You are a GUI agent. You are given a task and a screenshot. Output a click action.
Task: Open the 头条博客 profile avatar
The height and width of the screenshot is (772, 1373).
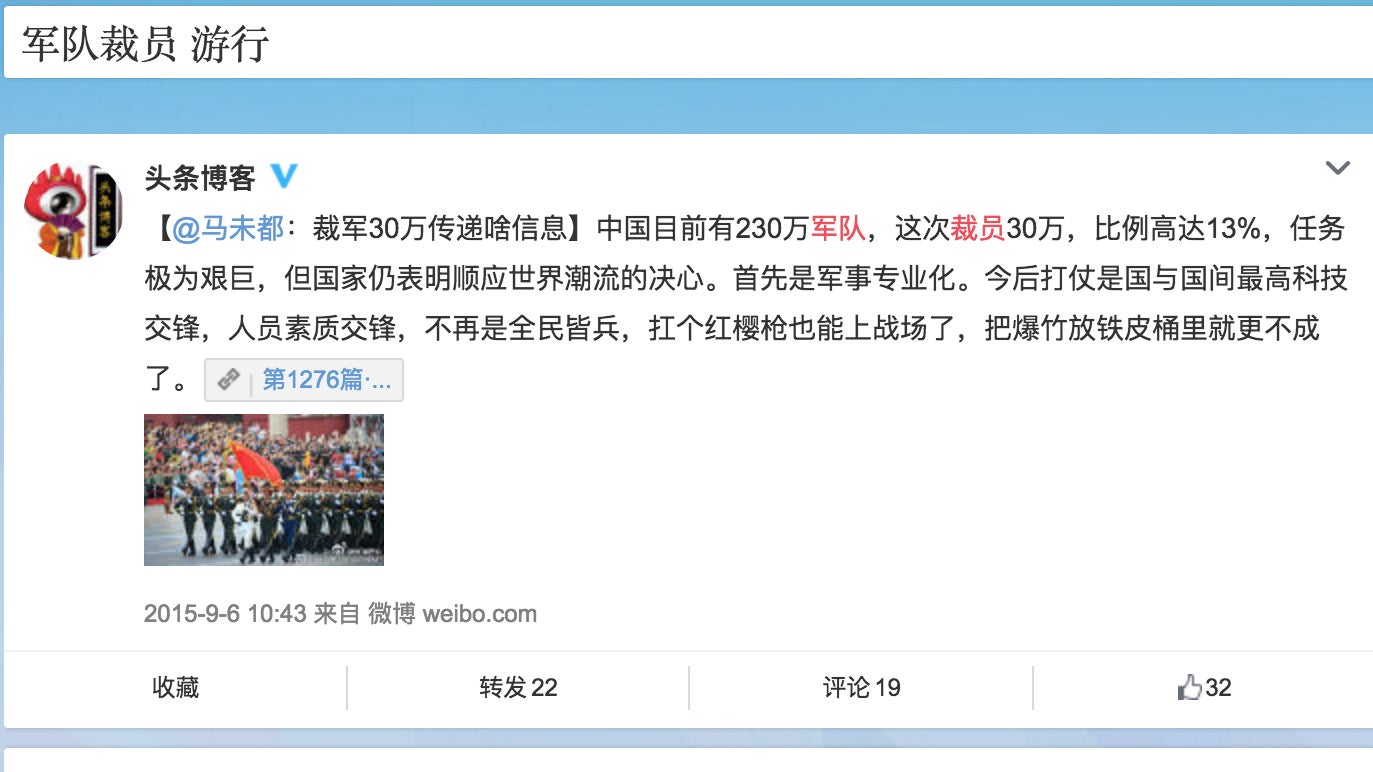(x=74, y=211)
